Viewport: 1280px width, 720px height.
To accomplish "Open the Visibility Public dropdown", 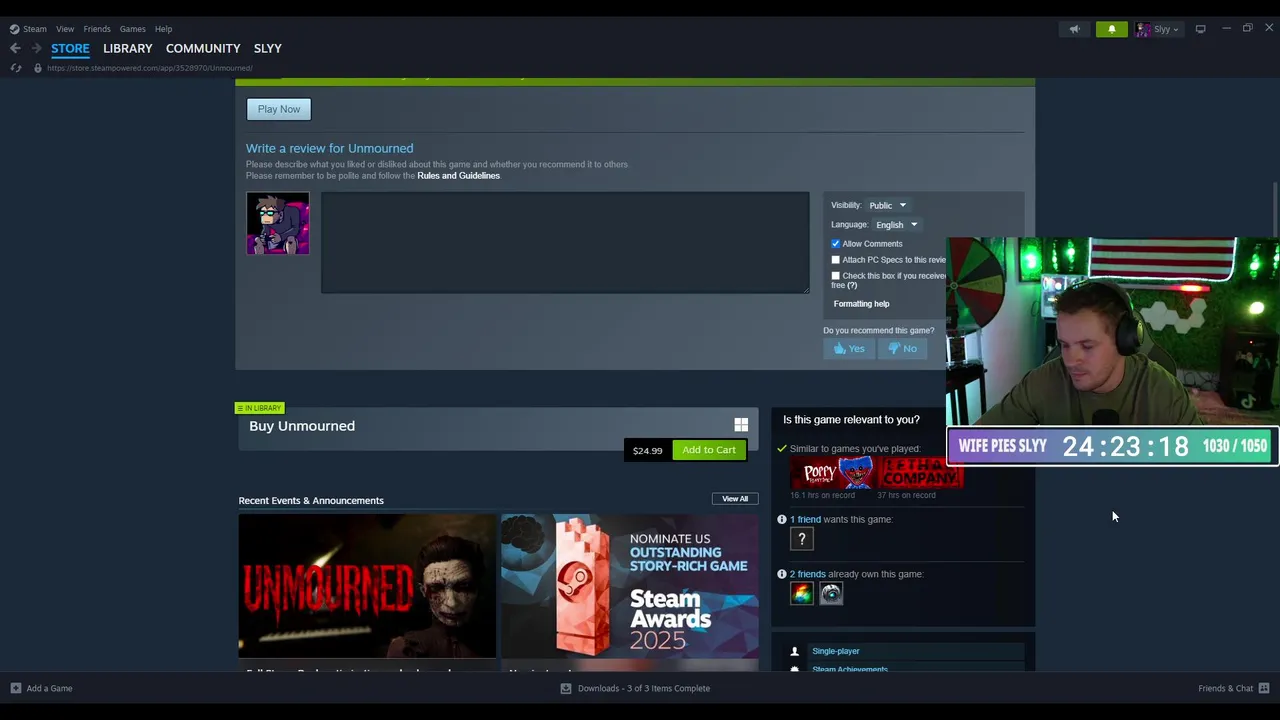I will tap(887, 205).
